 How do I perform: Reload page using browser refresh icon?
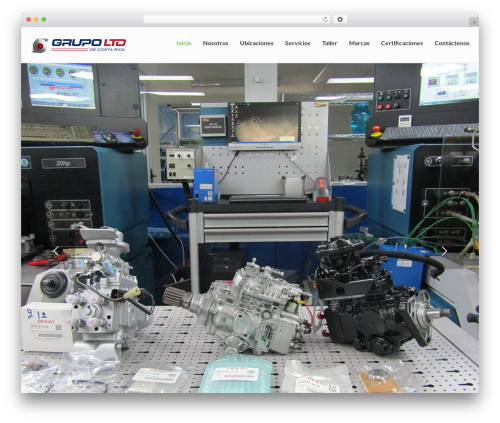(x=325, y=19)
